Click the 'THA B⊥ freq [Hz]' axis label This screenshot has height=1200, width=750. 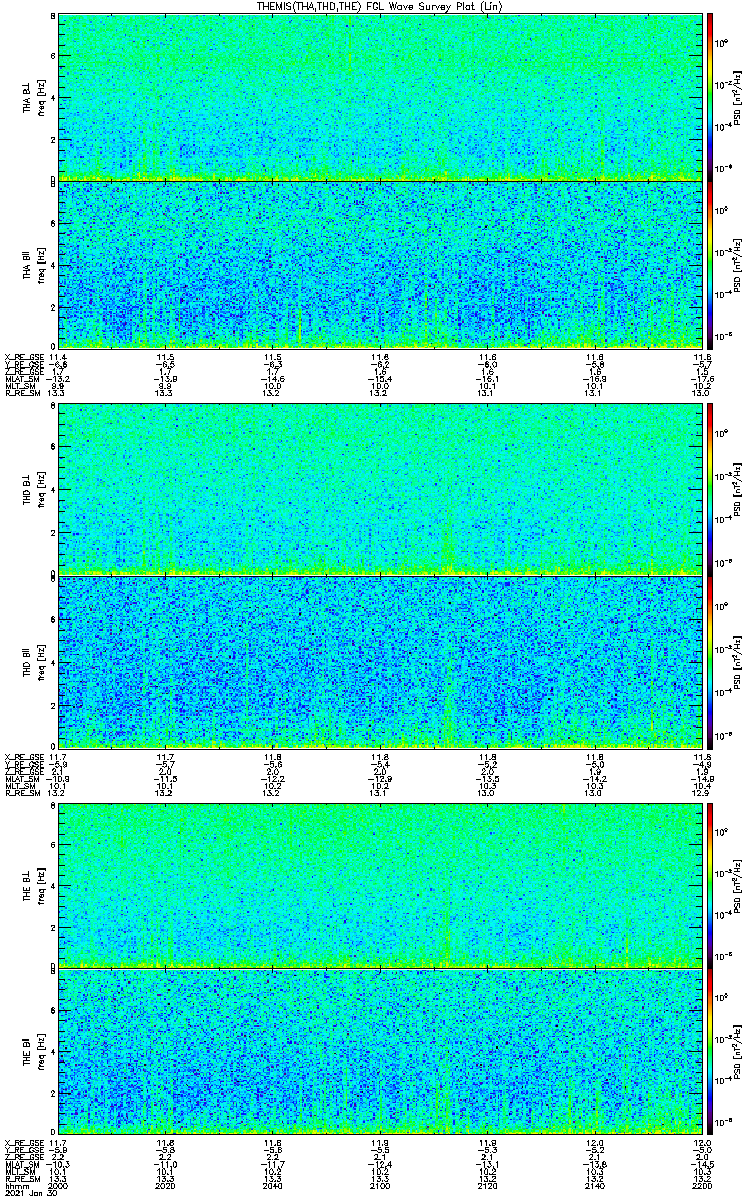34,97
